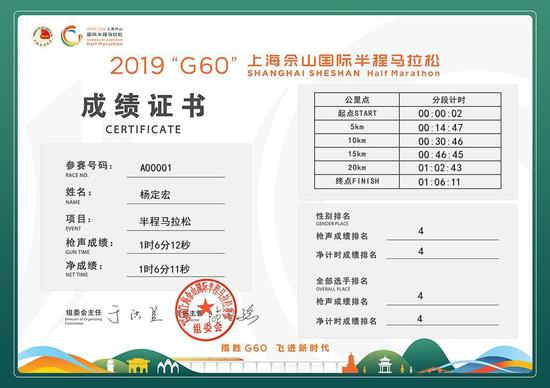Select gender net-time rank value 4
550x388 pixels.
(x=421, y=251)
